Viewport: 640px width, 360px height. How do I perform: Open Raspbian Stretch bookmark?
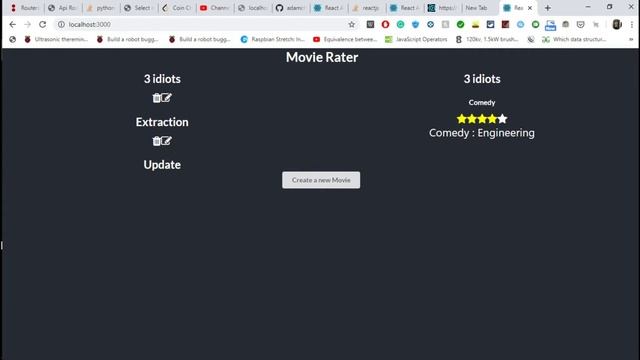[273, 39]
